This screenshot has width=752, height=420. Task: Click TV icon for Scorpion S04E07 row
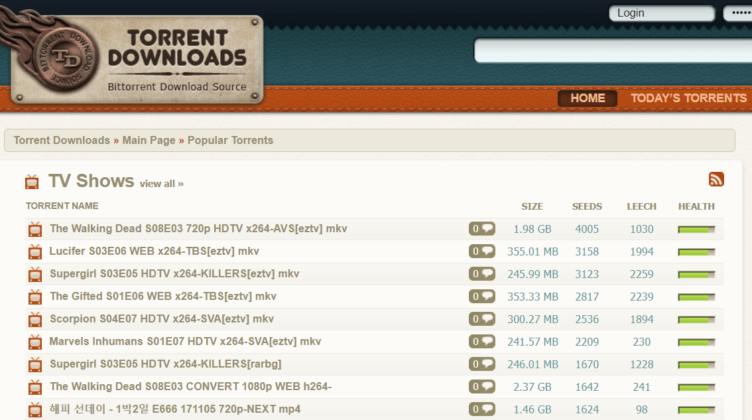point(35,319)
